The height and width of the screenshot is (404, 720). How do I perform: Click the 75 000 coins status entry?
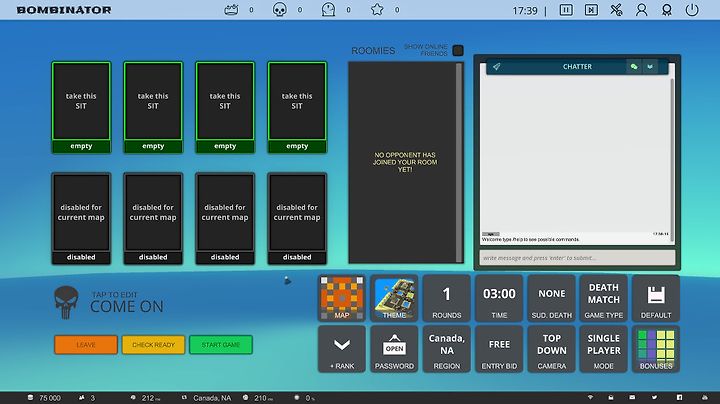(44, 398)
